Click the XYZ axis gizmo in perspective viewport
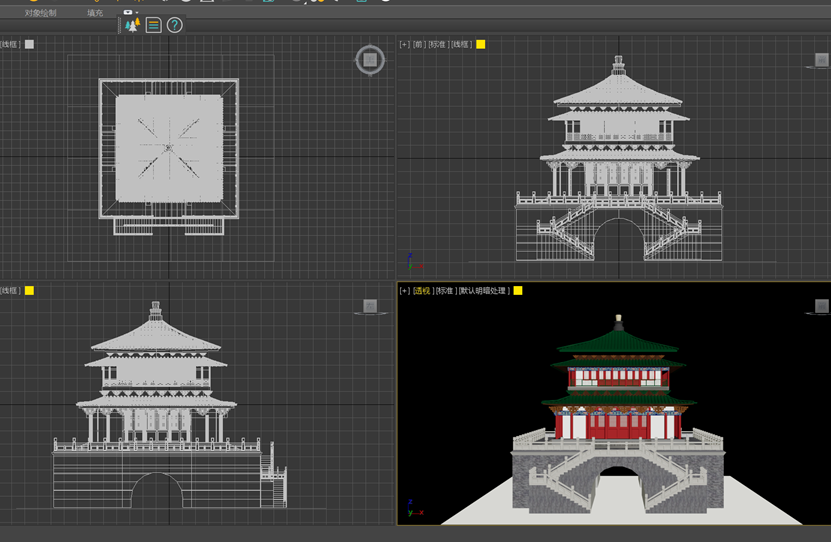This screenshot has height=542, width=831. coord(414,508)
